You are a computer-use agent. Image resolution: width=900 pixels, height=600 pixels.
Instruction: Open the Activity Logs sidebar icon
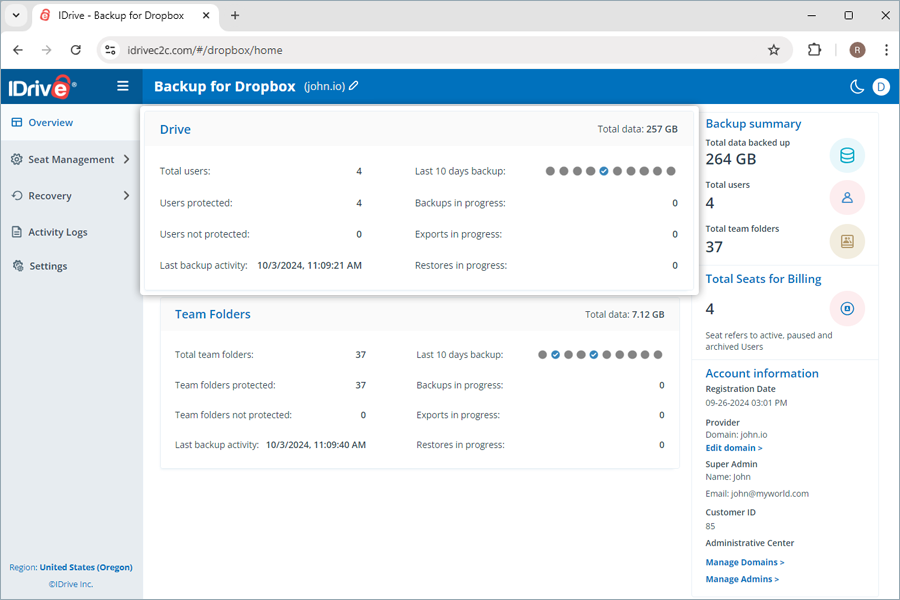15,232
